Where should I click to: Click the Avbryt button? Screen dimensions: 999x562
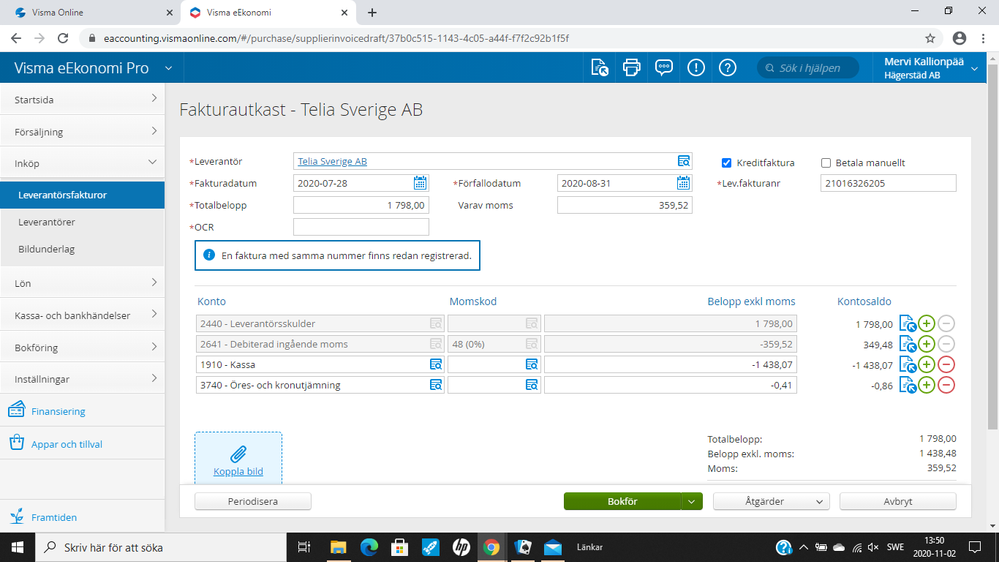[898, 501]
